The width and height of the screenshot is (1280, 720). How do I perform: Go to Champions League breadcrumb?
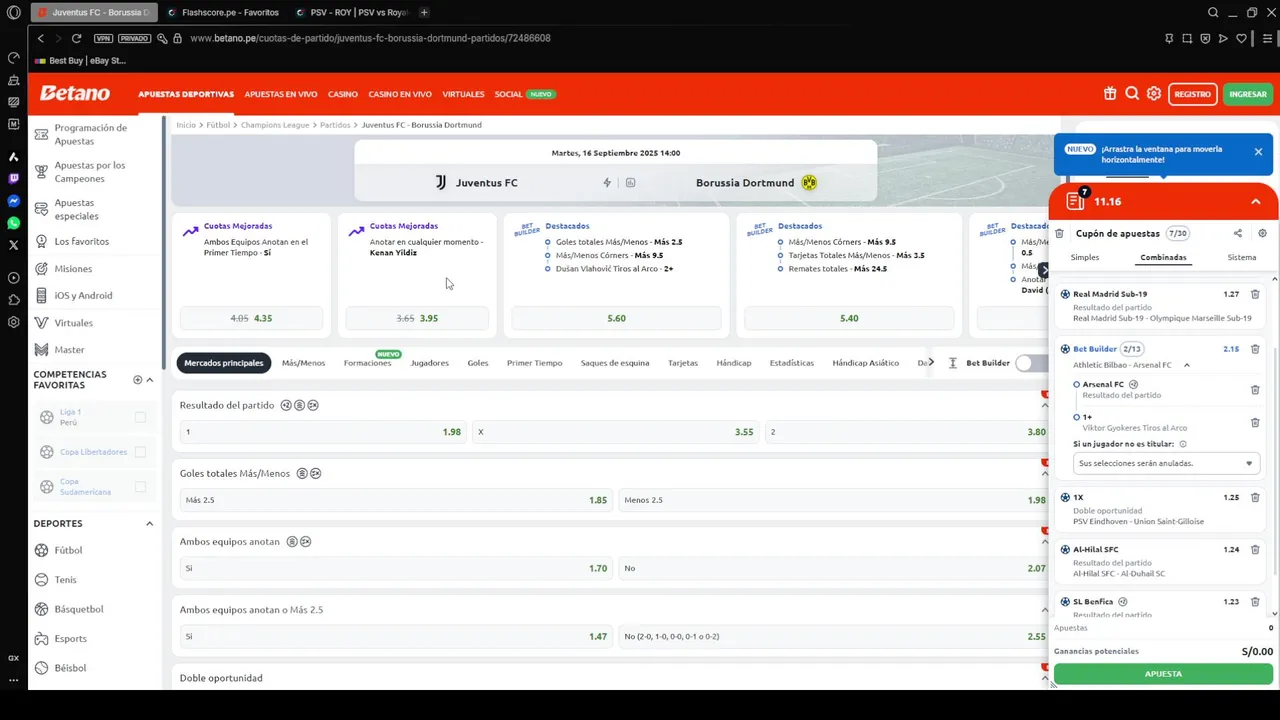point(275,125)
